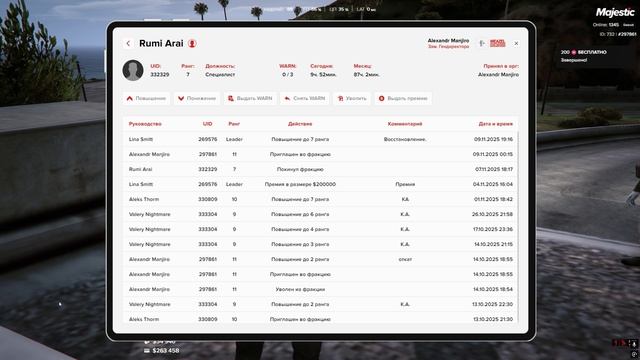Click the Снять WARN button
Screen dimensions: 640x360
304,98
